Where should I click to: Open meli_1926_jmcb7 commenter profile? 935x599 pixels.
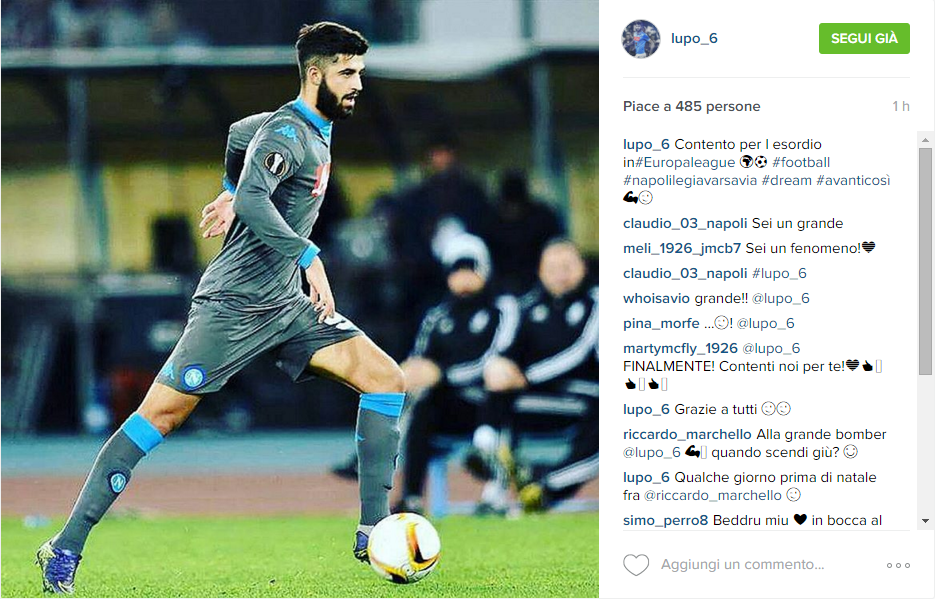pos(682,248)
